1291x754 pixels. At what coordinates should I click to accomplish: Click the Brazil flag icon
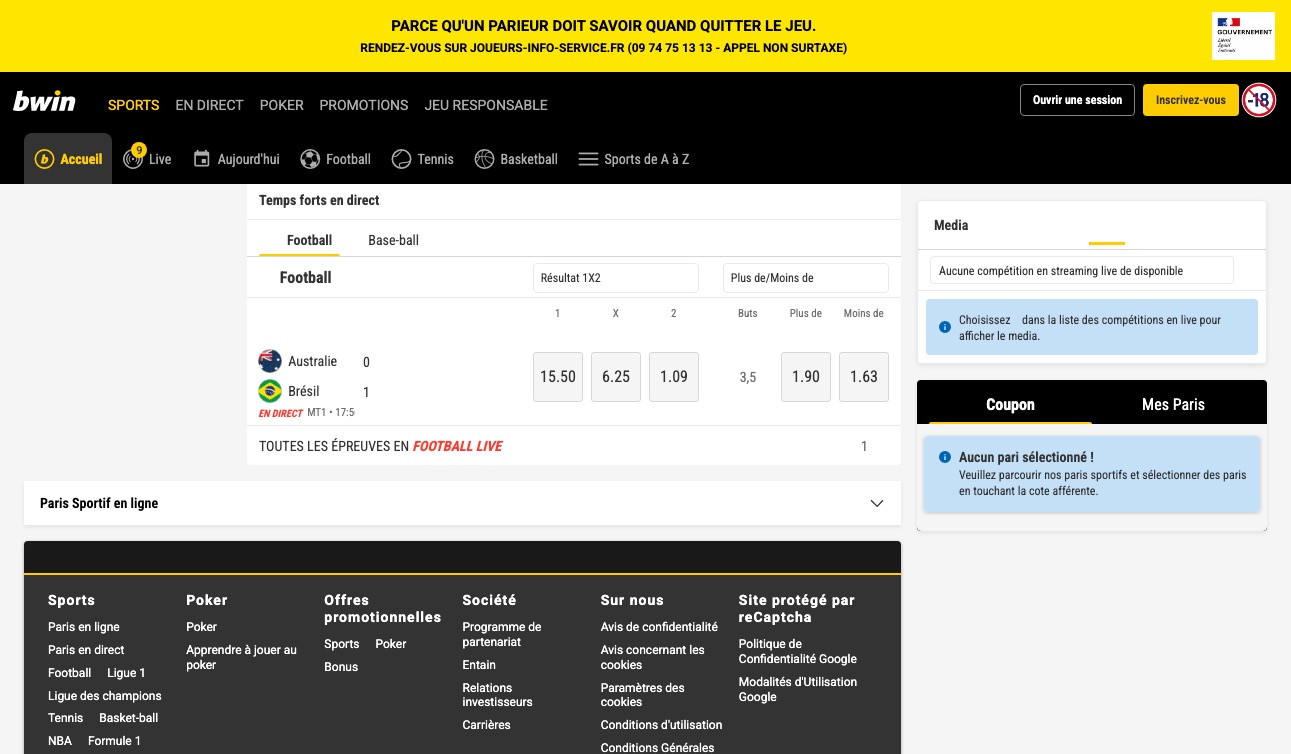tap(270, 391)
